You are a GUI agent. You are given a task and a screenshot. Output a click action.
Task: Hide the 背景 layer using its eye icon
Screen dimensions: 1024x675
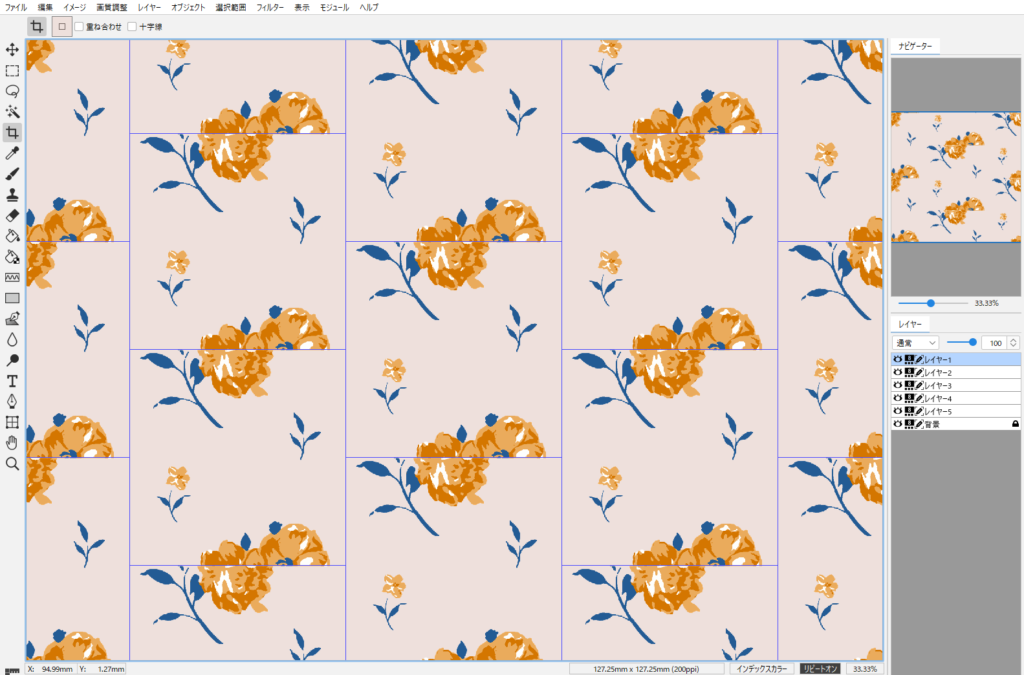pos(898,424)
